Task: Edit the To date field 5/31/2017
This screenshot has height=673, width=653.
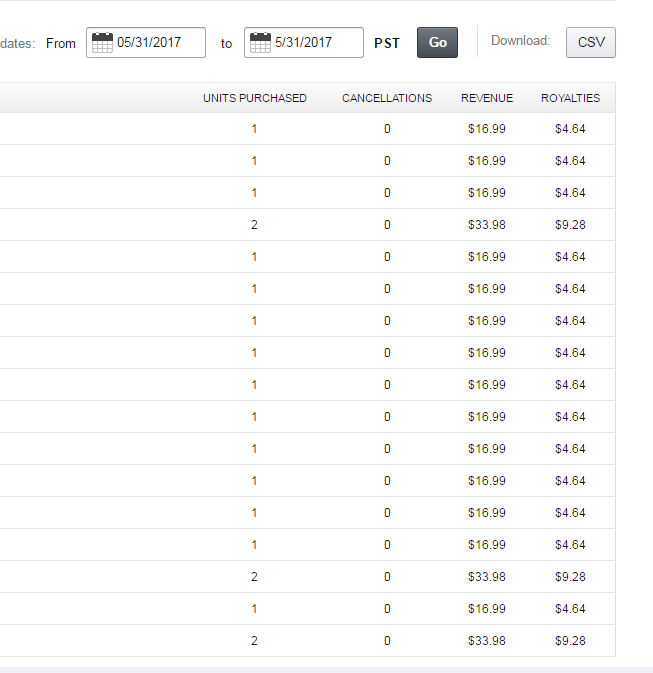Action: pos(304,42)
